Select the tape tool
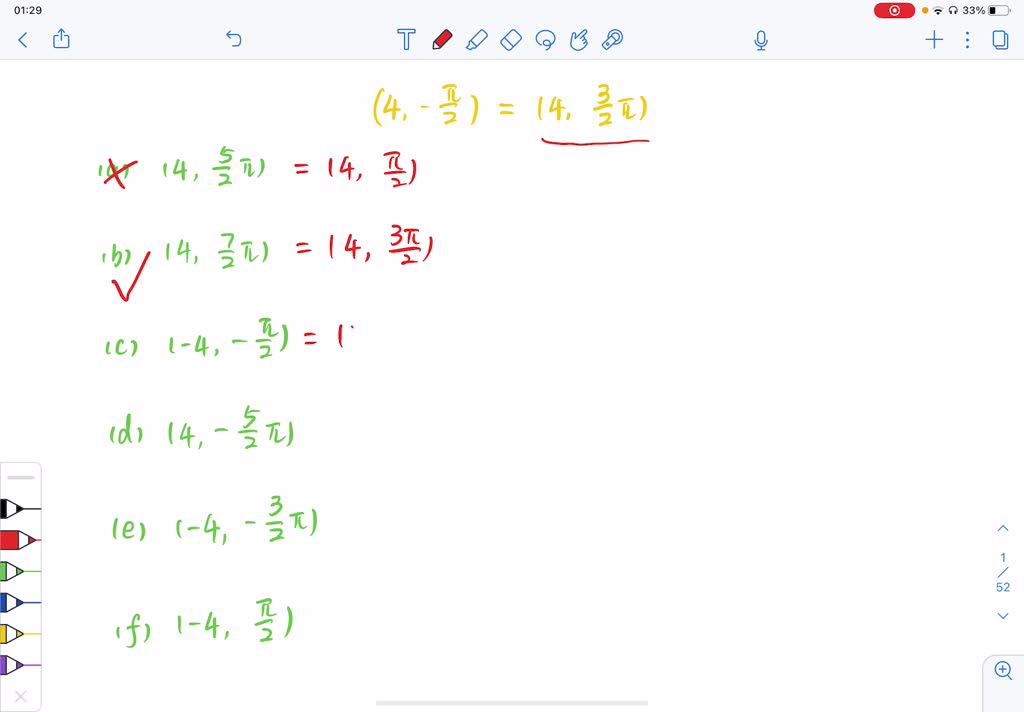Viewport: 1024px width, 712px height. (613, 39)
